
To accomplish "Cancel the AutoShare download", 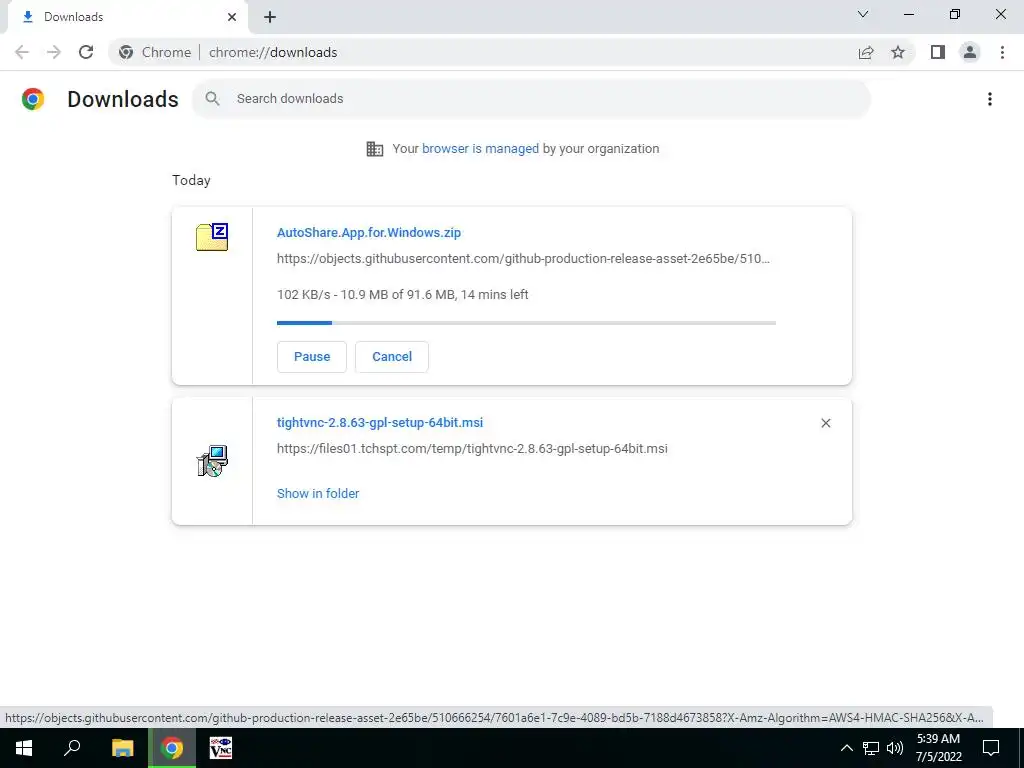I will 392,357.
